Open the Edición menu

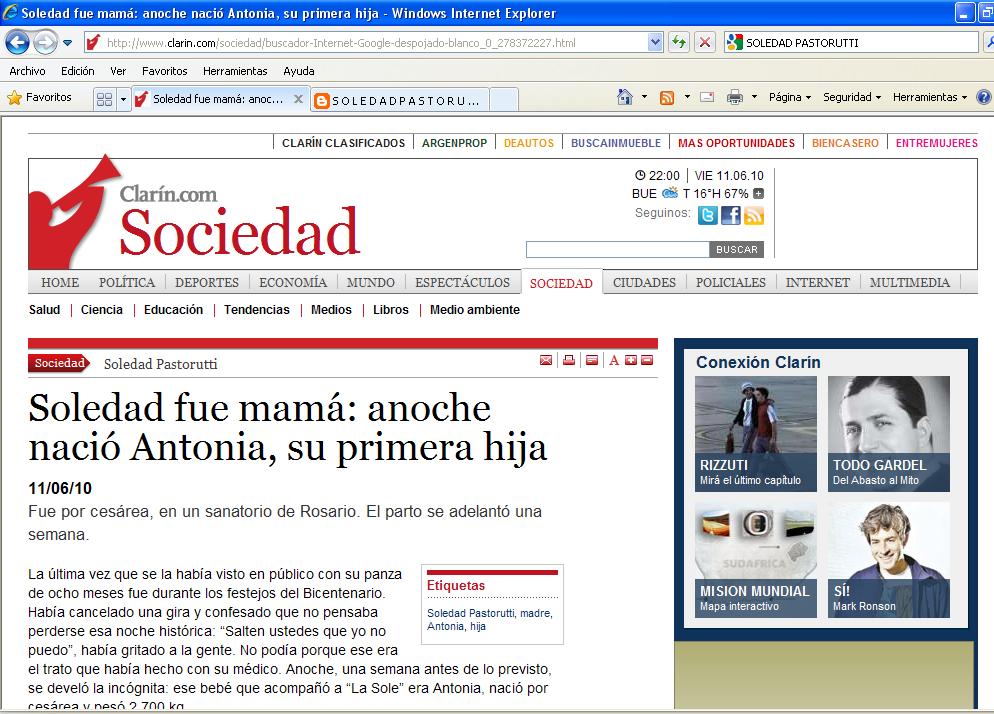(77, 71)
